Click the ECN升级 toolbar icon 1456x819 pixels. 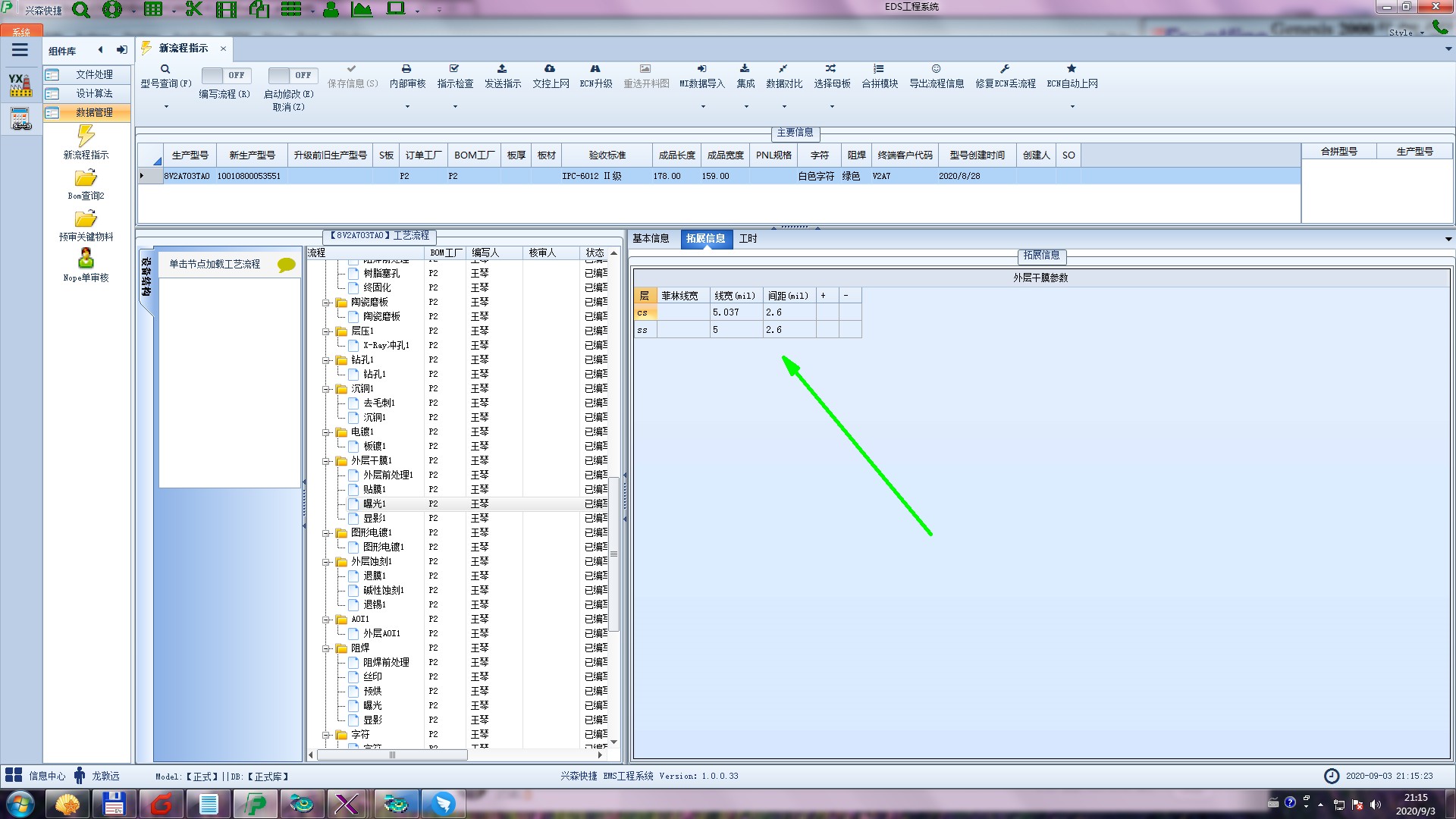pos(595,69)
